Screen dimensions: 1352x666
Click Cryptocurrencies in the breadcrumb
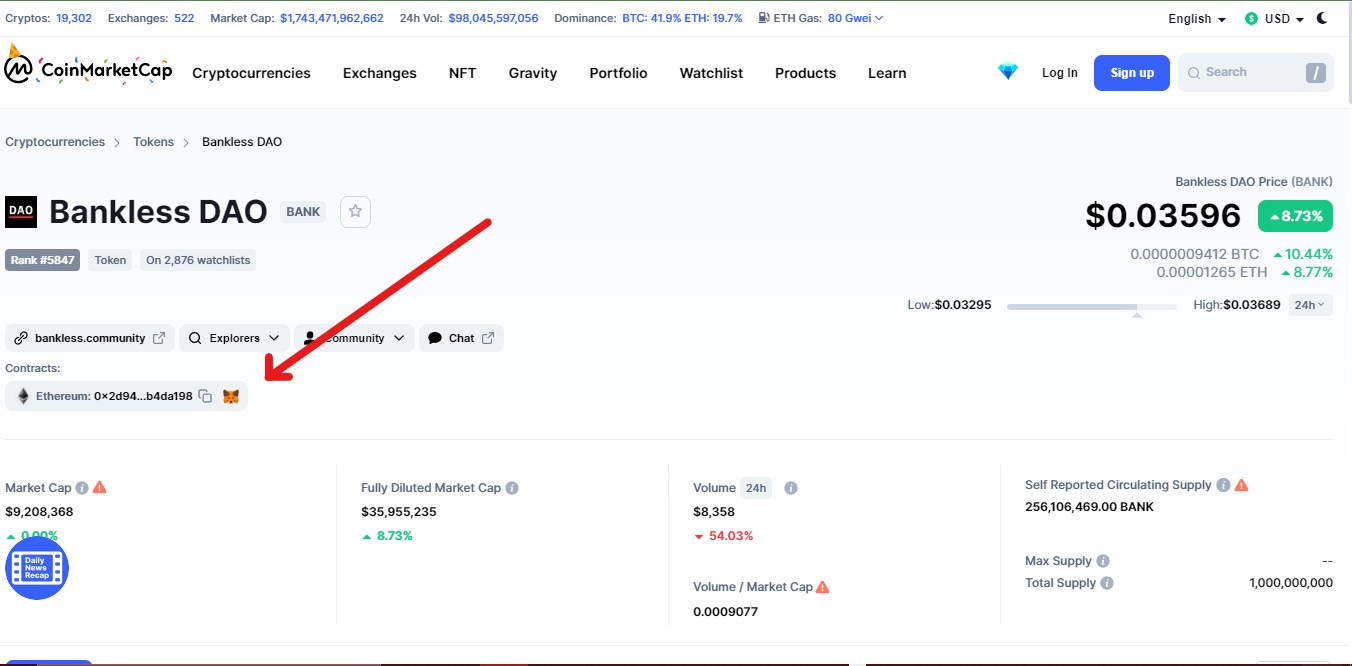point(55,142)
